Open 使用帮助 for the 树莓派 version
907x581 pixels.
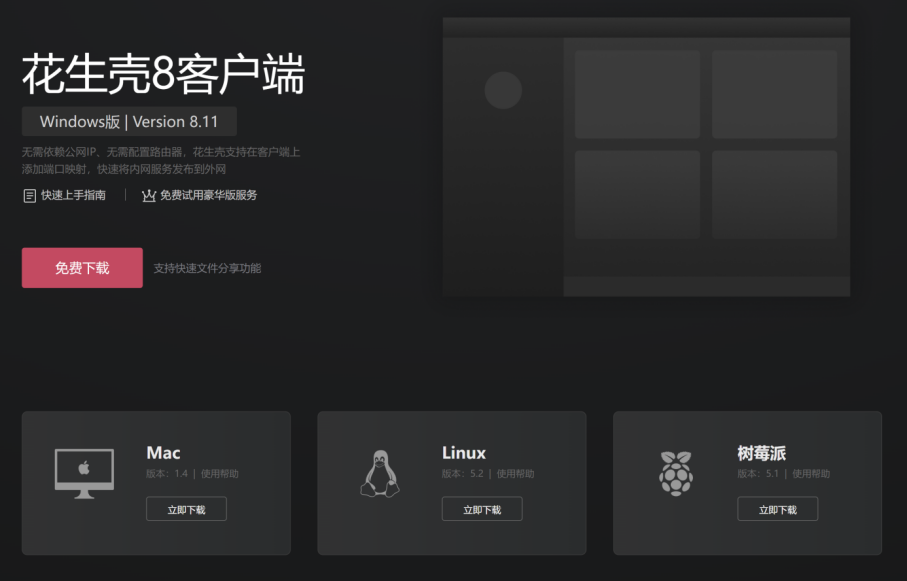pyautogui.click(x=811, y=474)
